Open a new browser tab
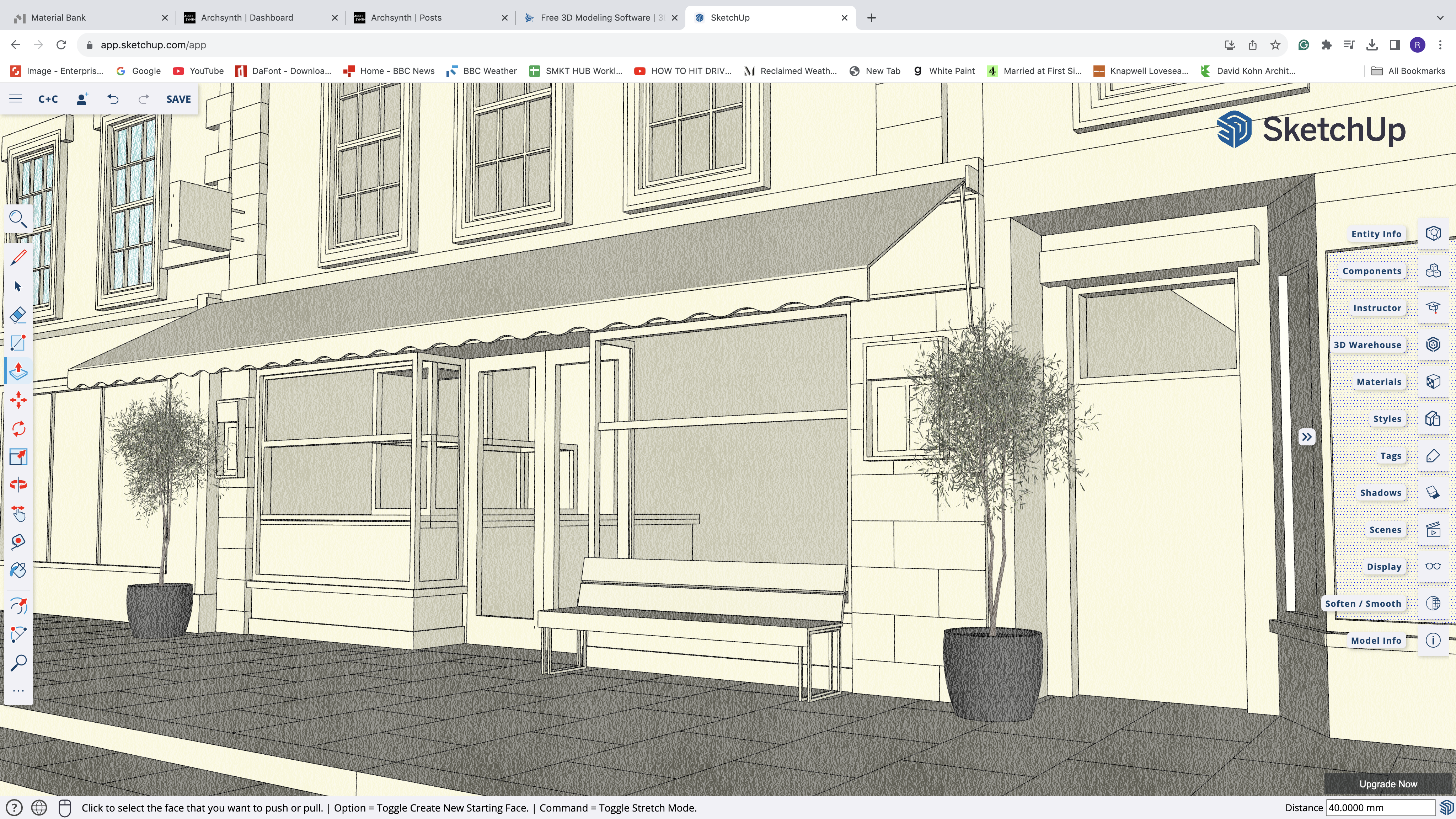Image resolution: width=1456 pixels, height=819 pixels. (871, 17)
